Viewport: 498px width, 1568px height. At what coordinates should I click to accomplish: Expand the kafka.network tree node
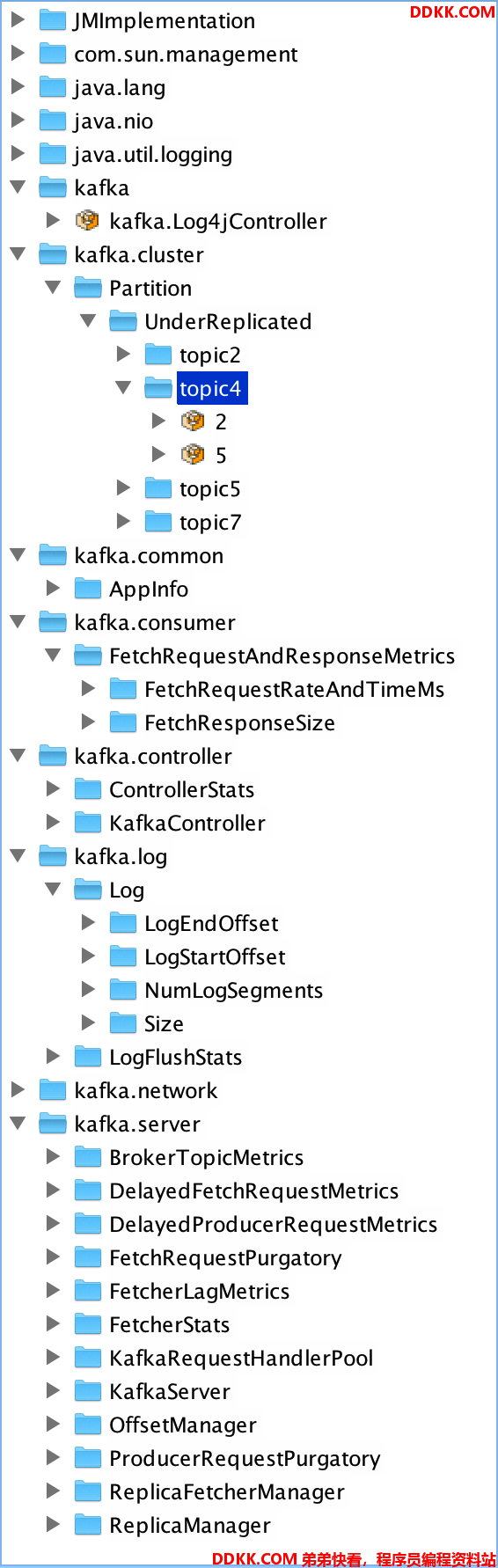(18, 1089)
